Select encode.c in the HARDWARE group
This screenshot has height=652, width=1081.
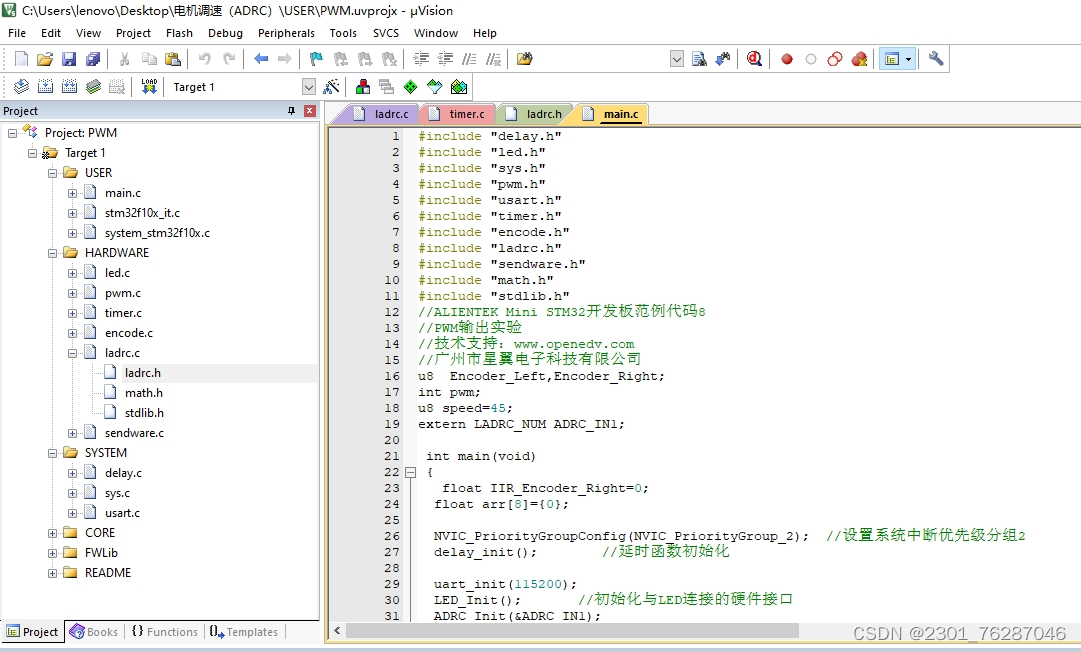pos(129,333)
